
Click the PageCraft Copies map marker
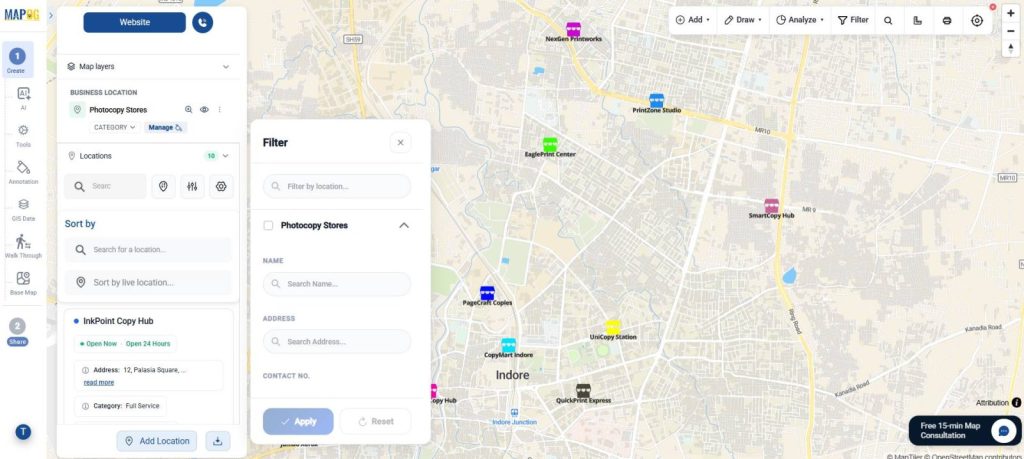(487, 293)
